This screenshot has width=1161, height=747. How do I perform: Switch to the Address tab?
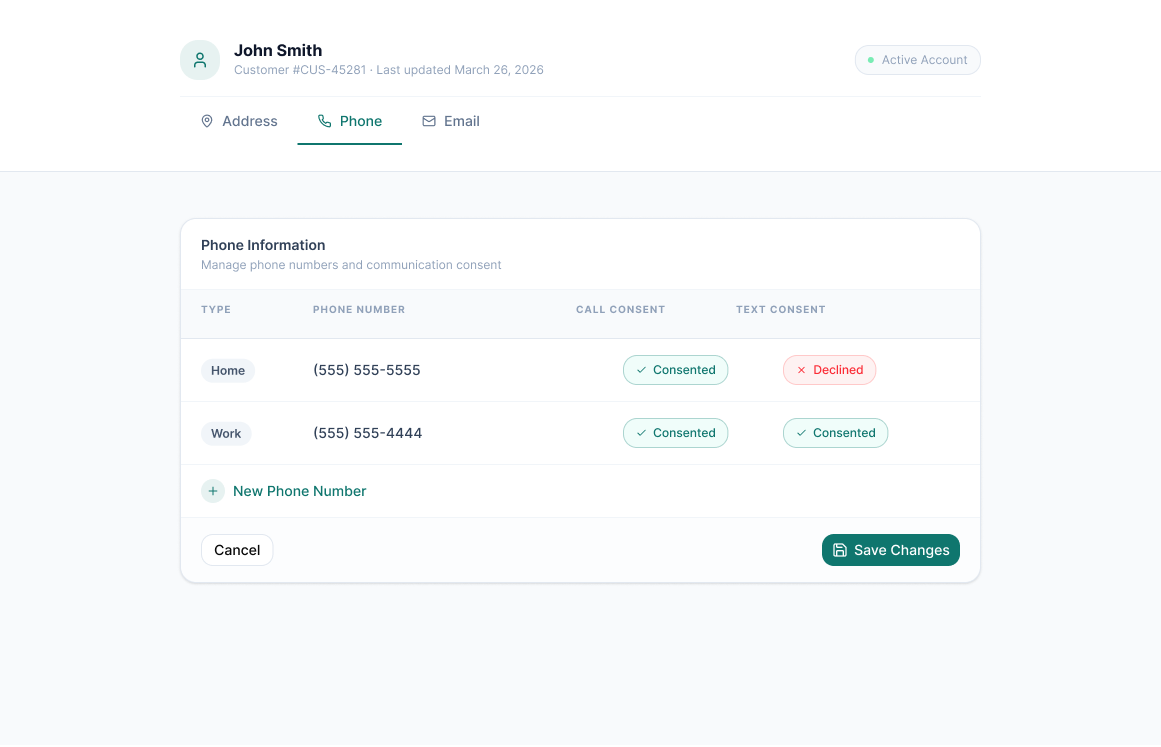click(x=239, y=121)
